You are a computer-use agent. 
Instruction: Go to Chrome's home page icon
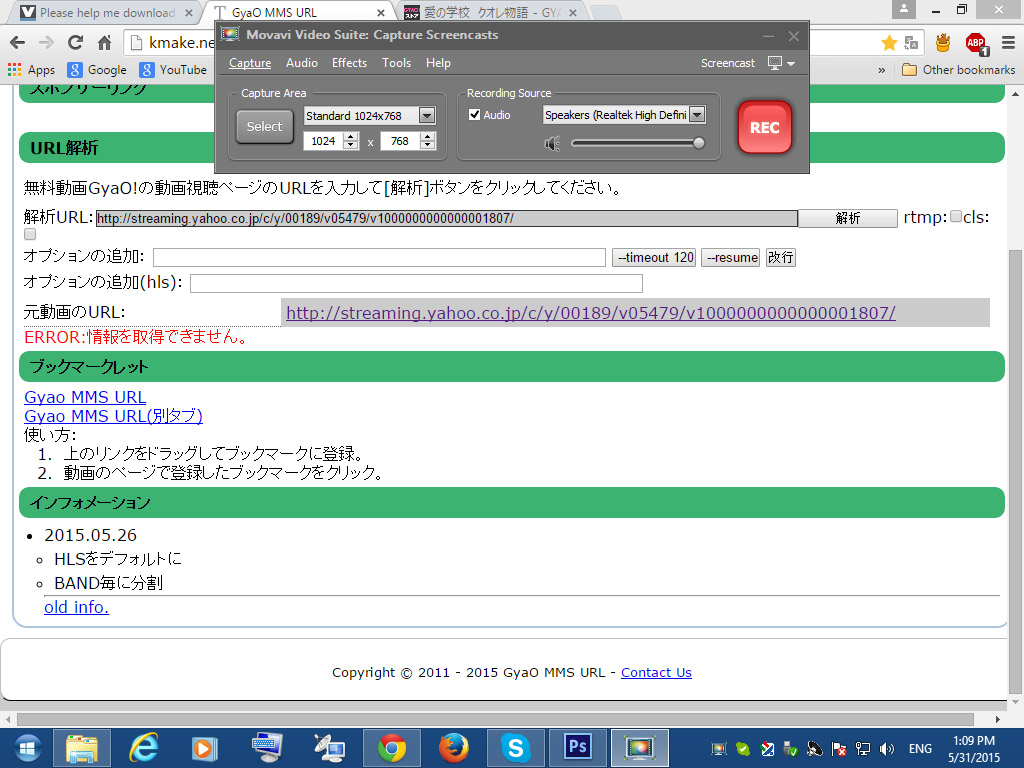click(x=104, y=43)
